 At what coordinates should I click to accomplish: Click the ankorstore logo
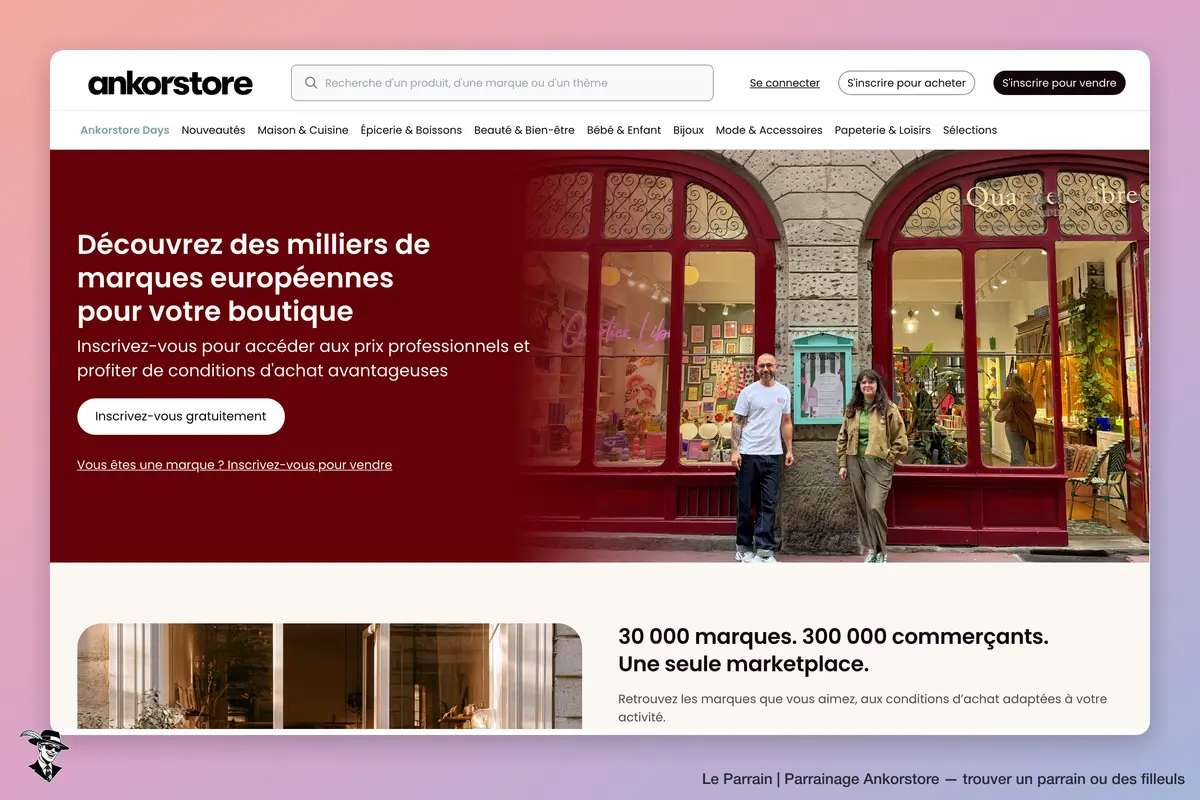pyautogui.click(x=170, y=83)
